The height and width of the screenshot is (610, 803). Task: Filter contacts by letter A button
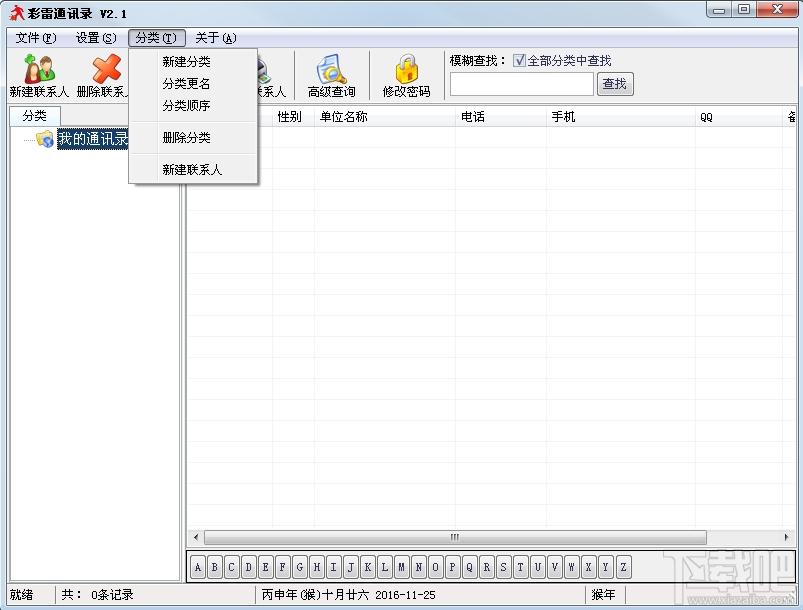[x=198, y=568]
